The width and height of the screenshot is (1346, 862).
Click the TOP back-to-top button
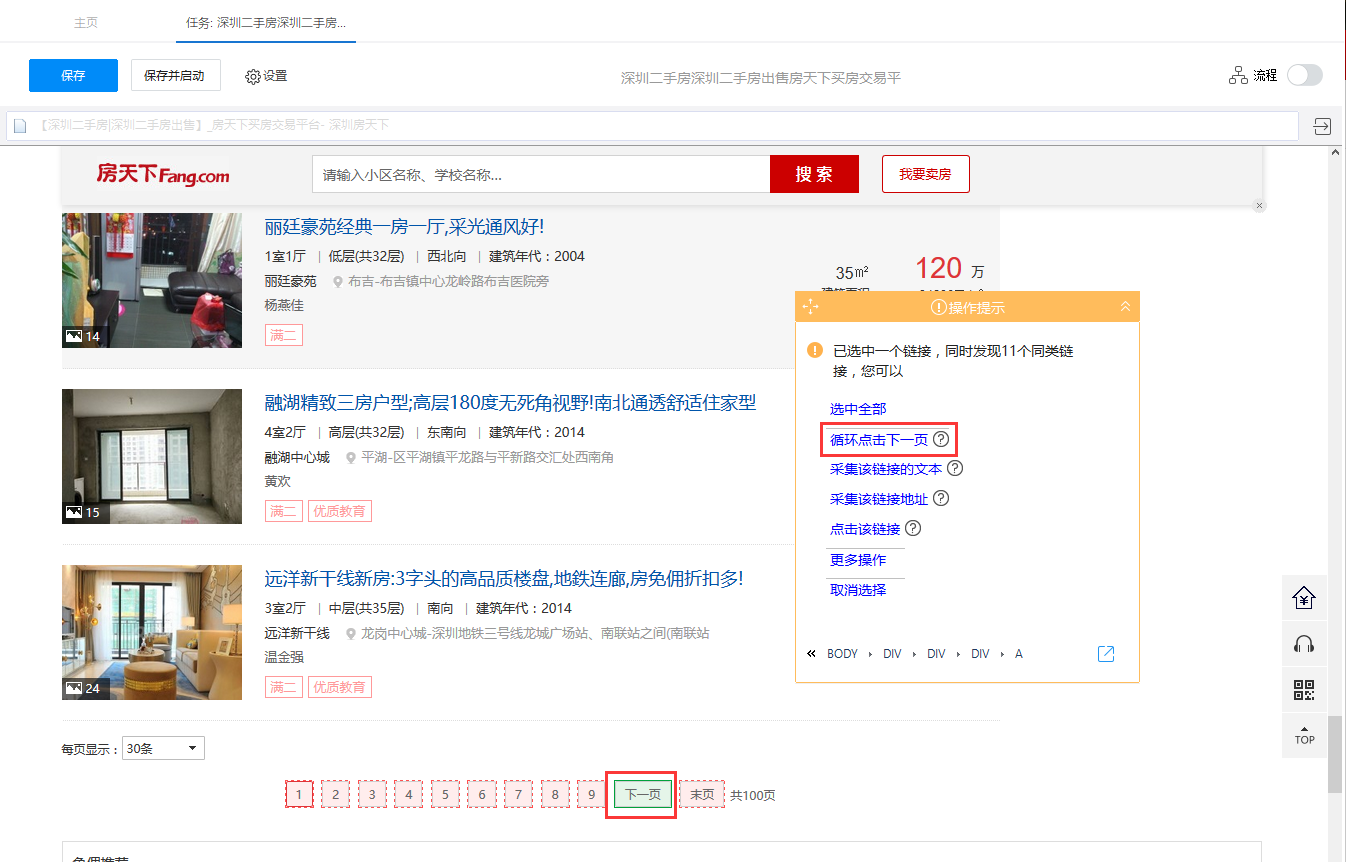[1304, 735]
